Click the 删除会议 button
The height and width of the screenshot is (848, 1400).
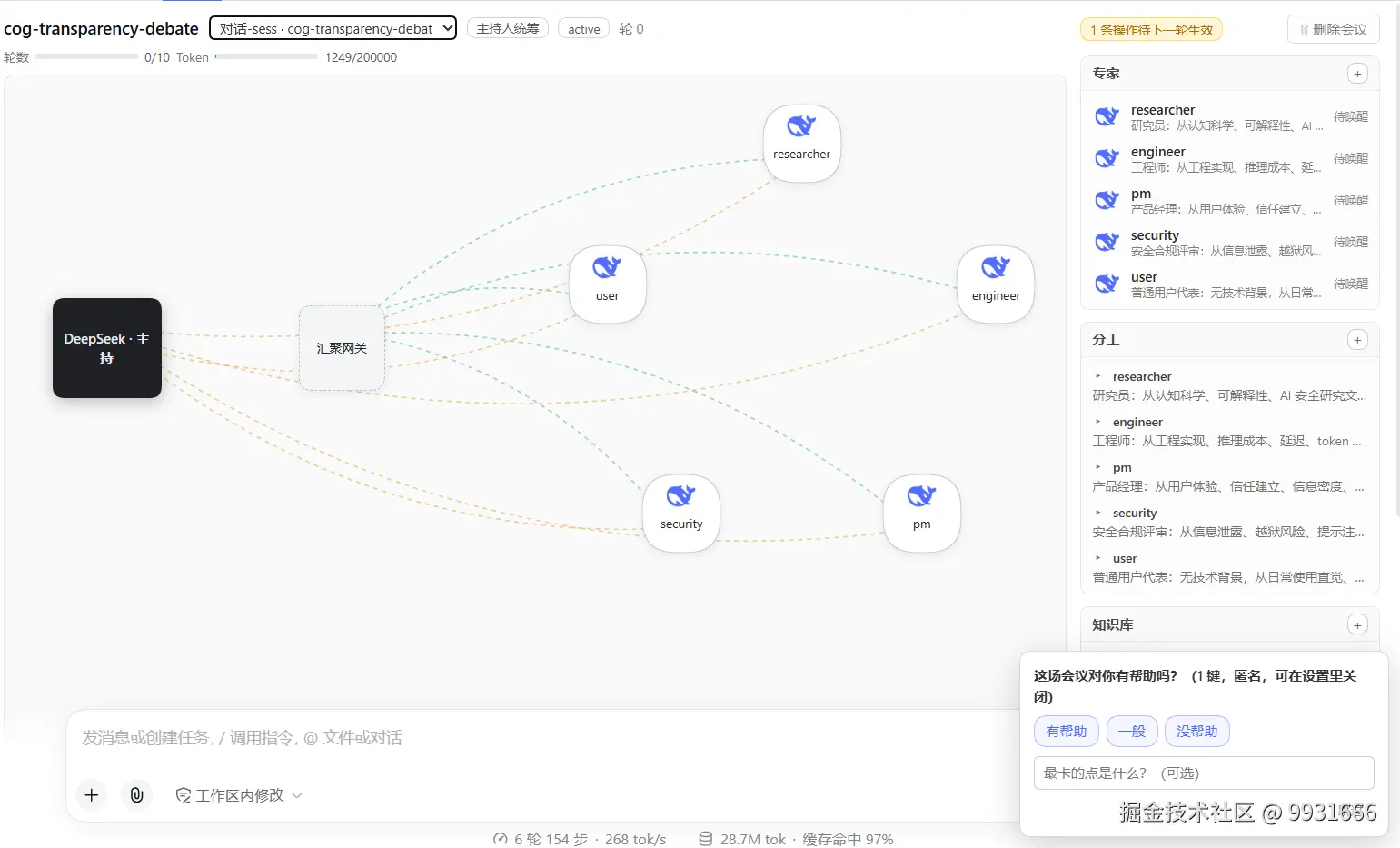pyautogui.click(x=1334, y=29)
